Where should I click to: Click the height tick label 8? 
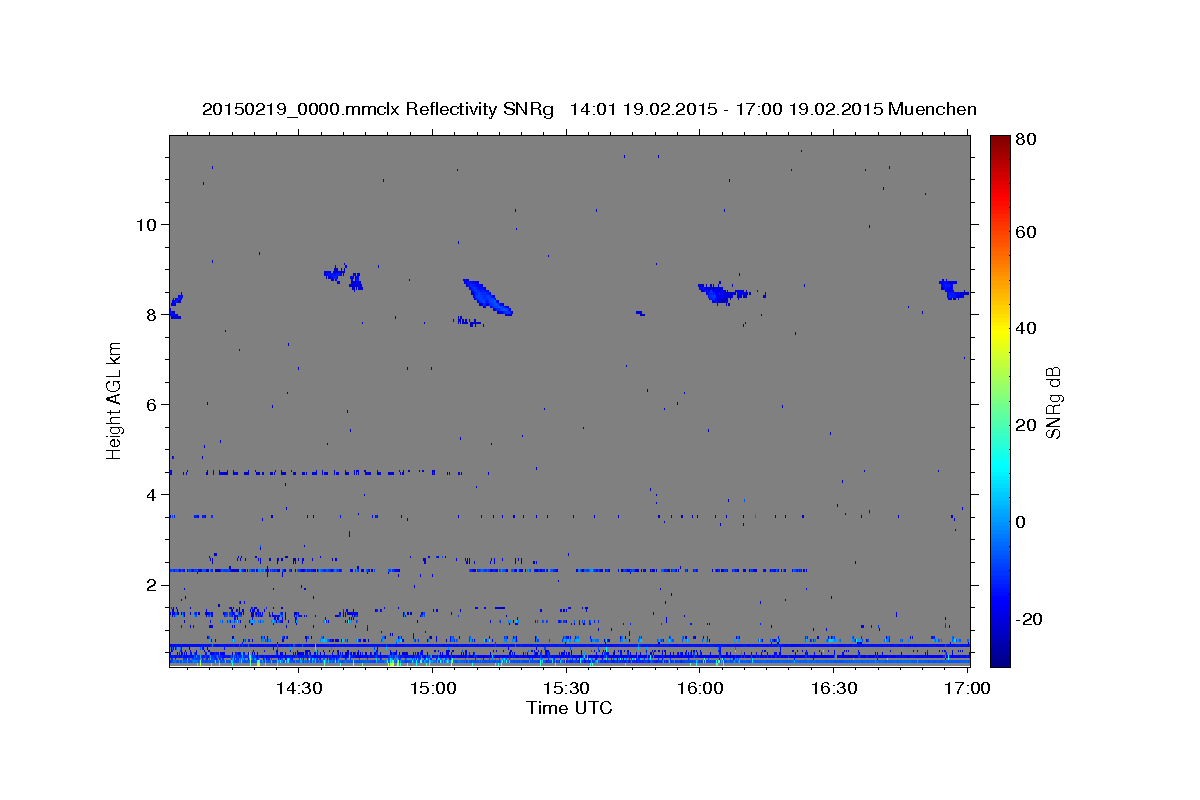pos(152,314)
